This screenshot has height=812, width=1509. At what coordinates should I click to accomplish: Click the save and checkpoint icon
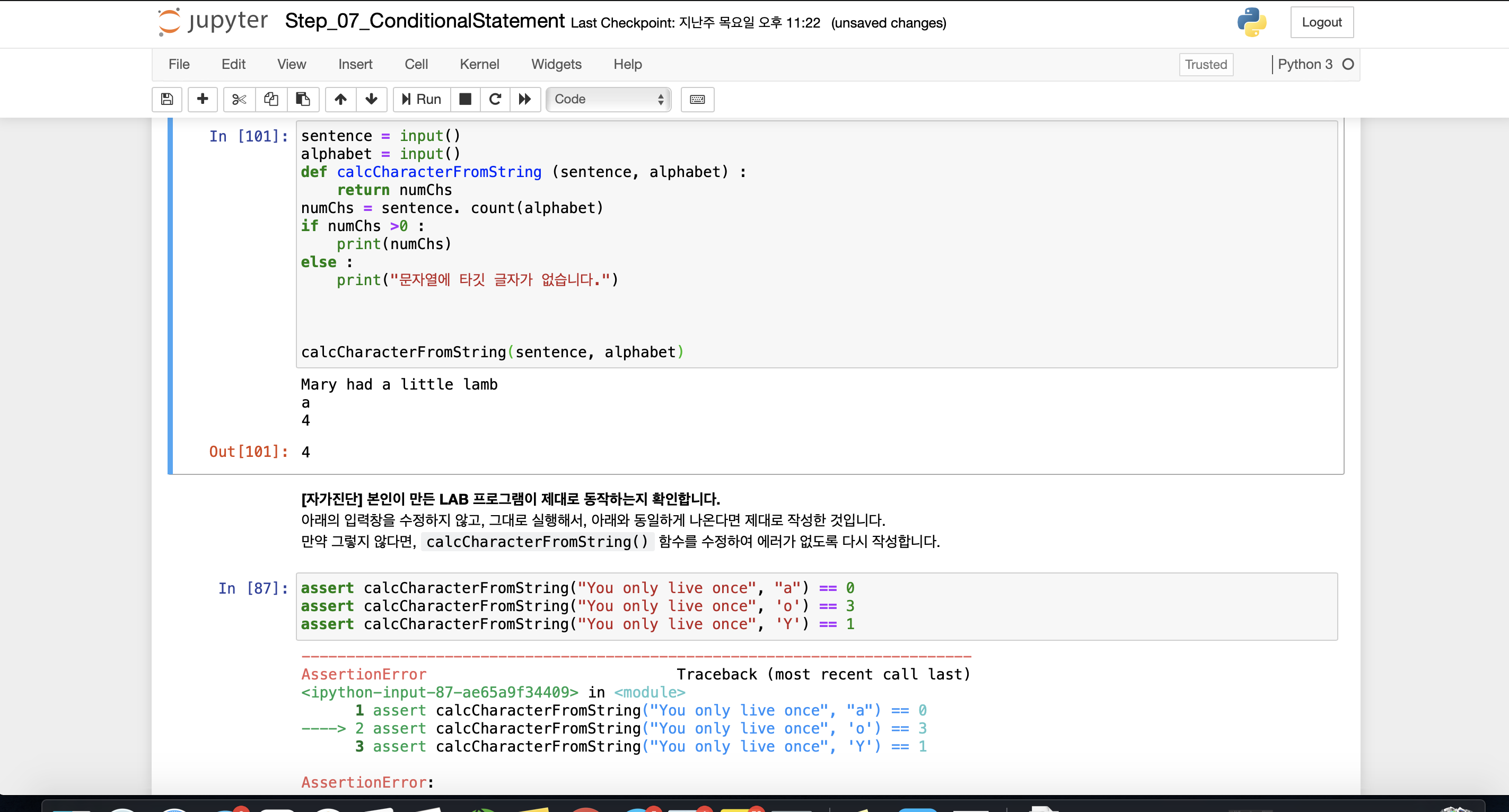167,99
